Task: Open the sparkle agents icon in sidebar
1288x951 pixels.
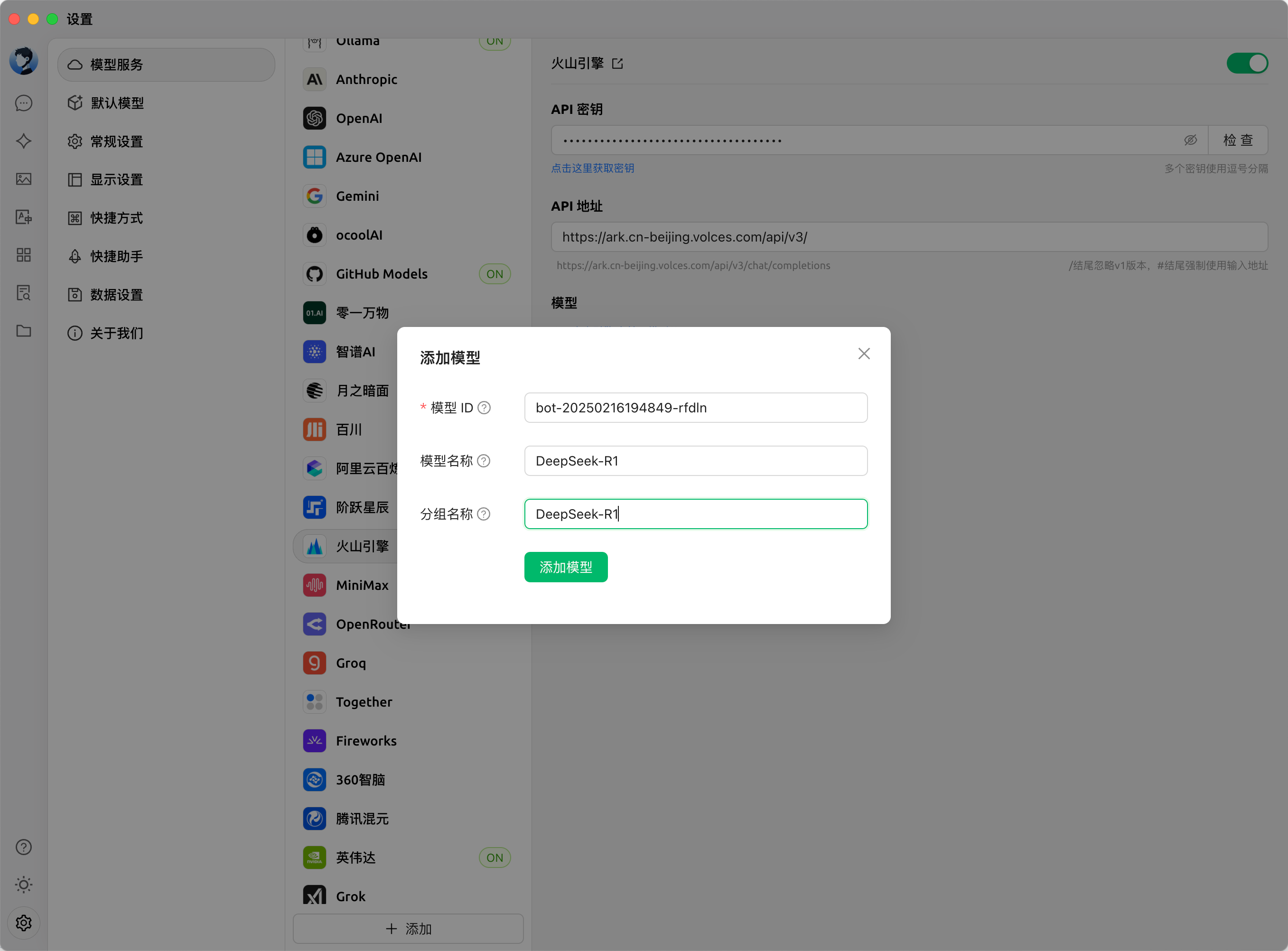Action: click(x=24, y=141)
